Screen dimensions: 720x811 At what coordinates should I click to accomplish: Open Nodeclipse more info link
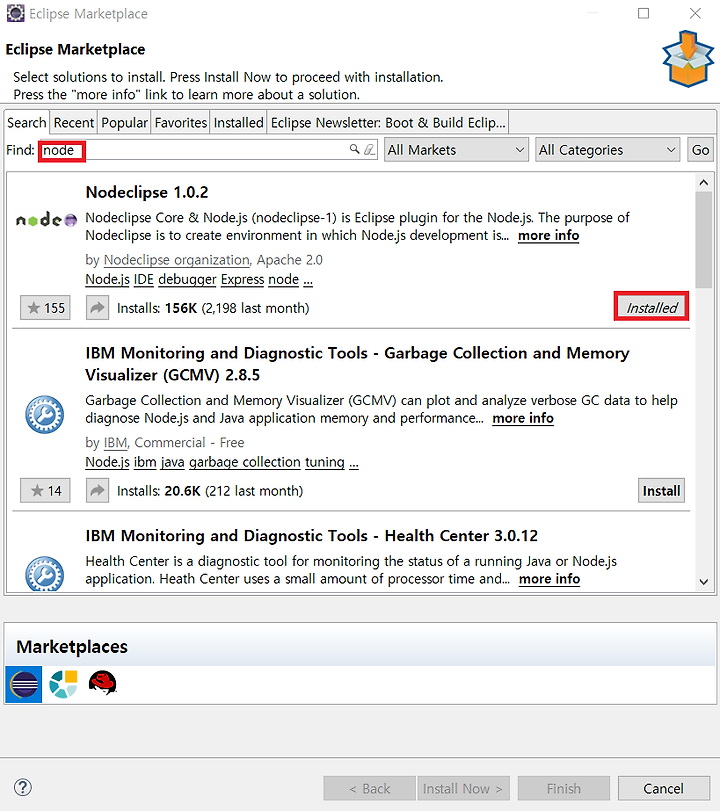pyautogui.click(x=548, y=235)
